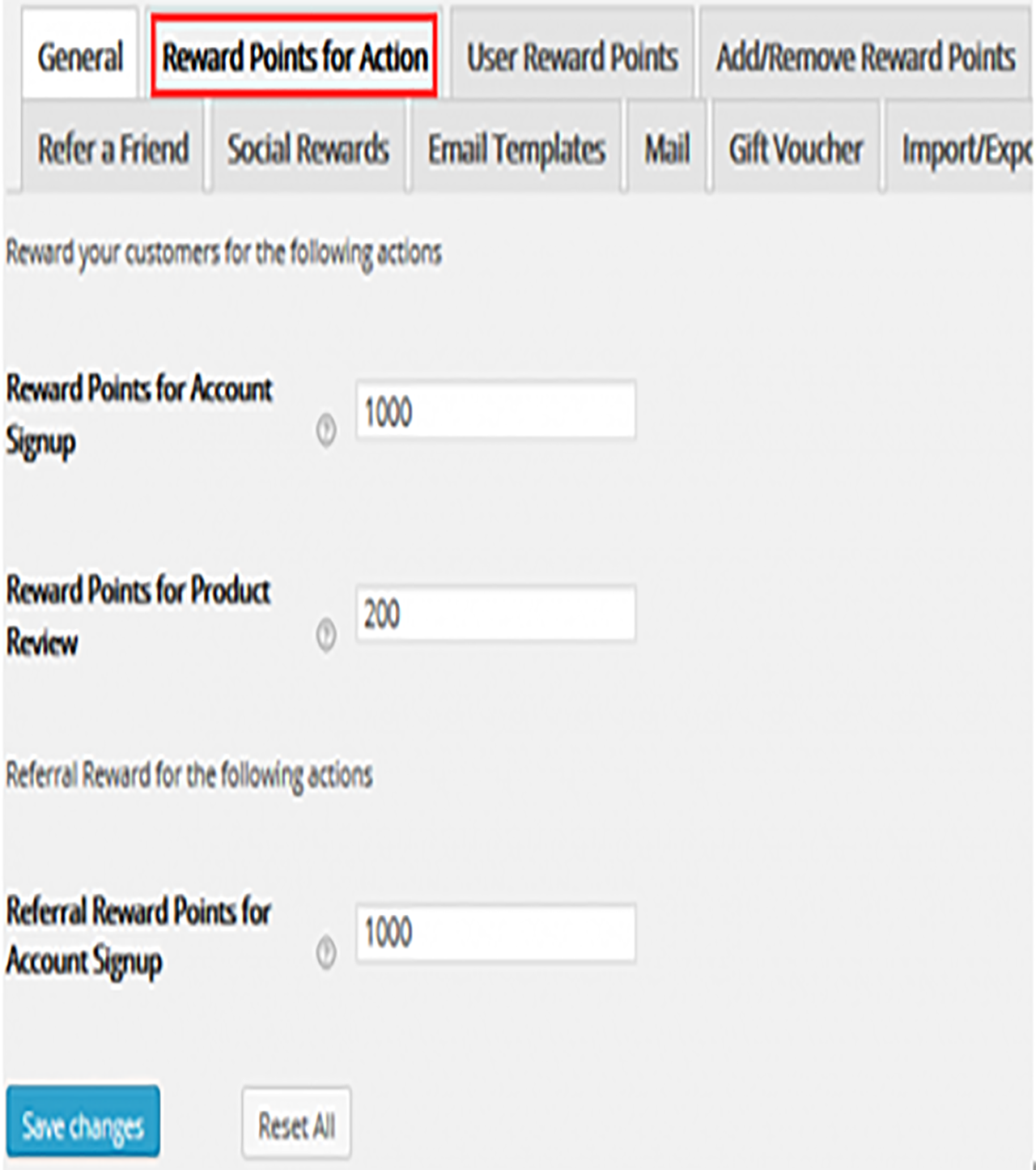
Task: Click the Save changes button
Action: click(82, 1124)
